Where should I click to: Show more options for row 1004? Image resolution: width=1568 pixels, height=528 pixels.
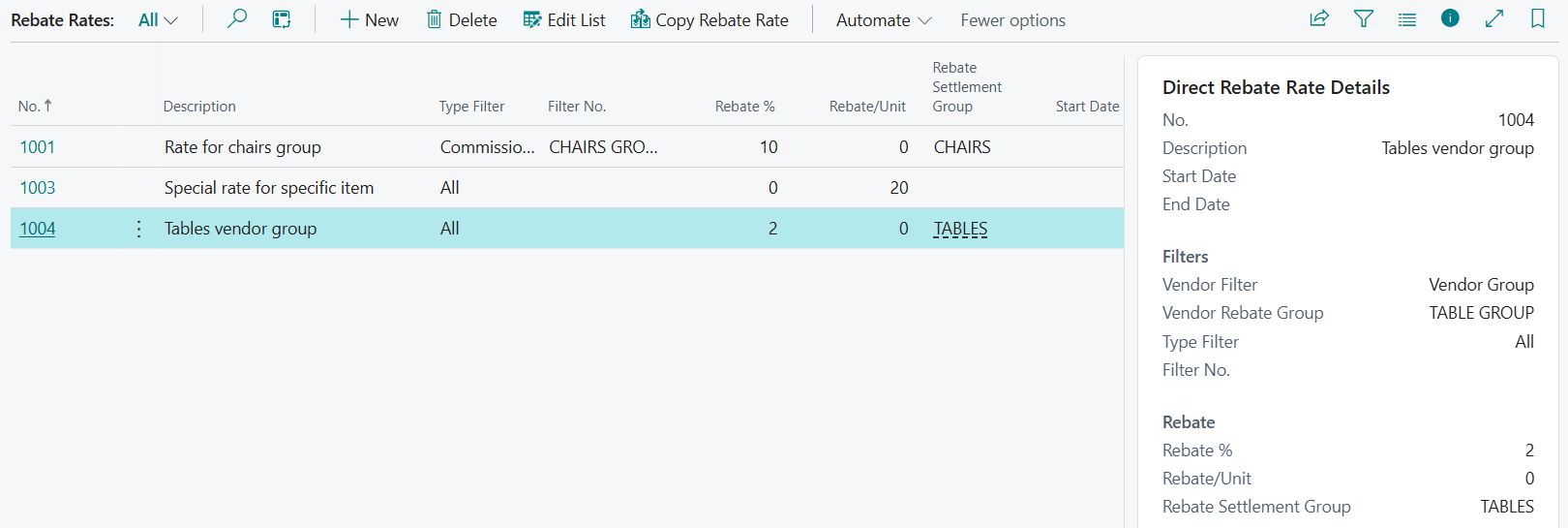[139, 229]
